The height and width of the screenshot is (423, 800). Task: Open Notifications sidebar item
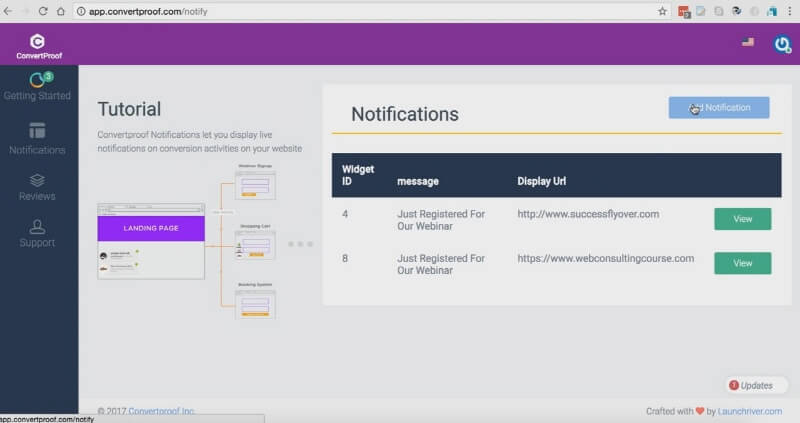click(x=37, y=138)
